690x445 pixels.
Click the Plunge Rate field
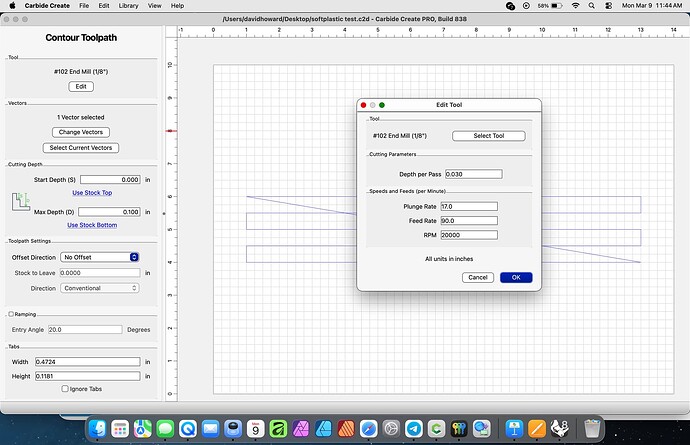469,206
